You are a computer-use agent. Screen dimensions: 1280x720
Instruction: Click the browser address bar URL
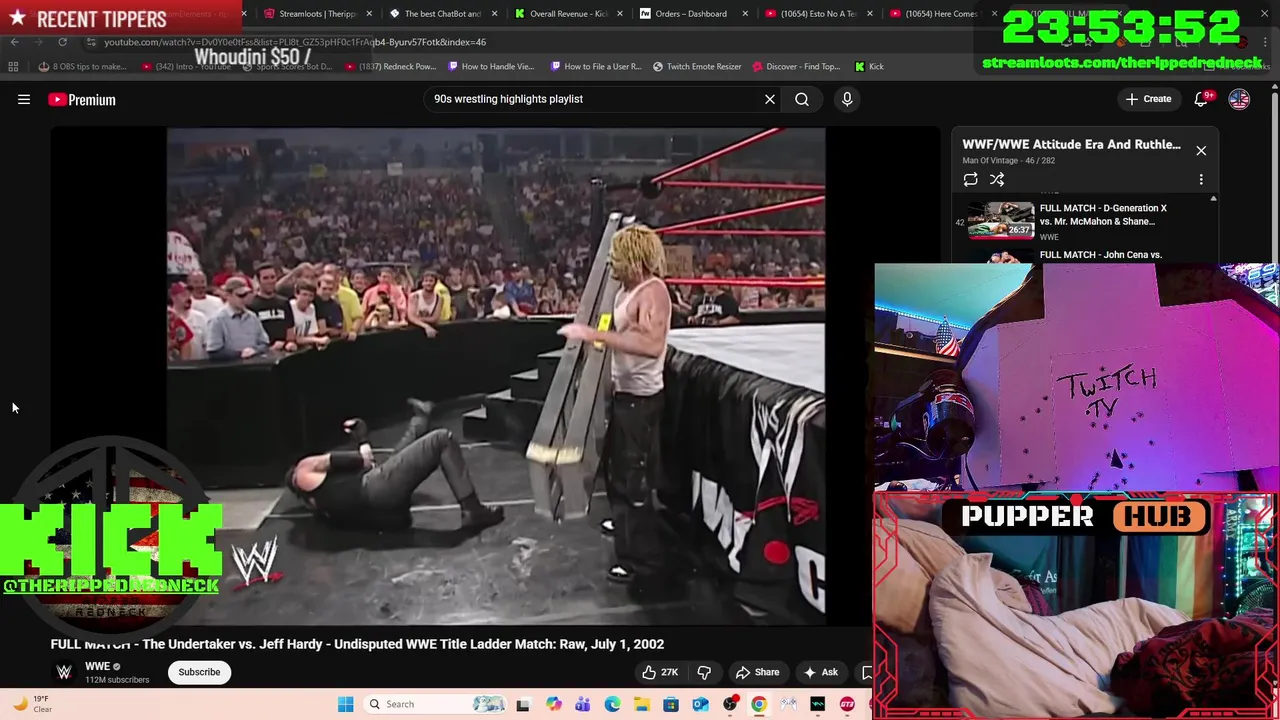pyautogui.click(x=295, y=42)
